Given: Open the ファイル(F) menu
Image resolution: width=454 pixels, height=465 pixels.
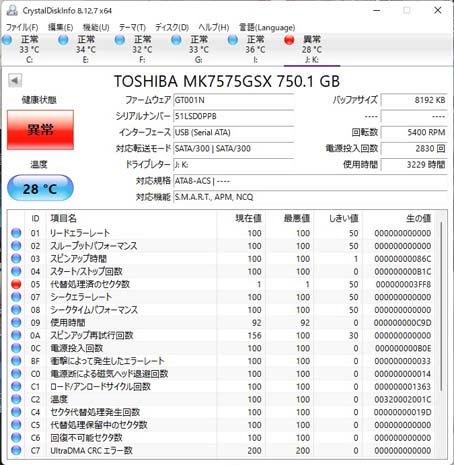Looking at the screenshot, I should [x=22, y=27].
